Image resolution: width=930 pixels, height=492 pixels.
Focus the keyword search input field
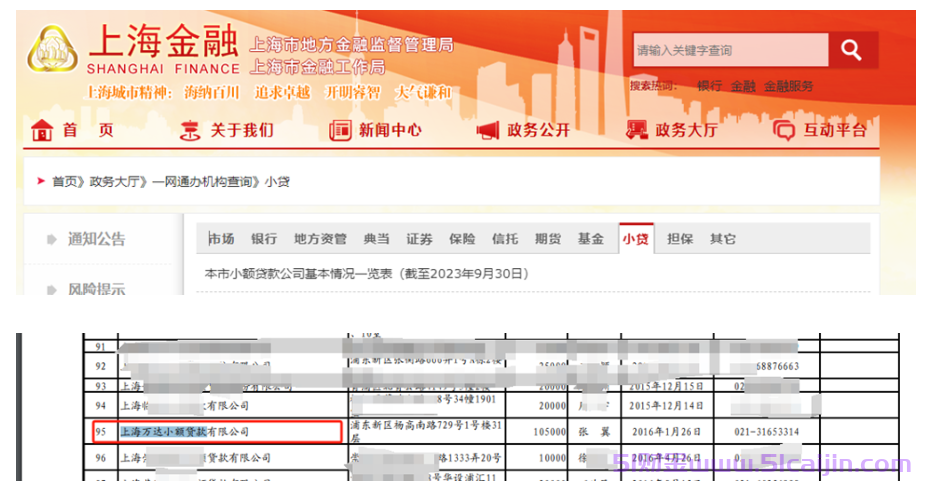point(731,50)
